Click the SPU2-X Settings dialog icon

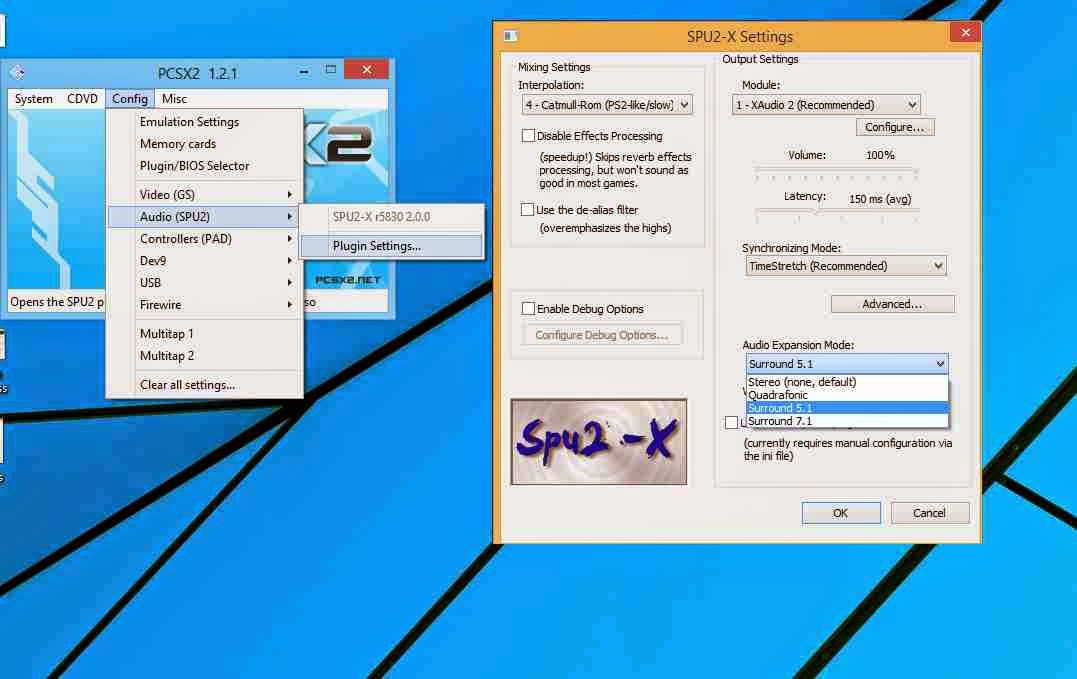tap(510, 34)
